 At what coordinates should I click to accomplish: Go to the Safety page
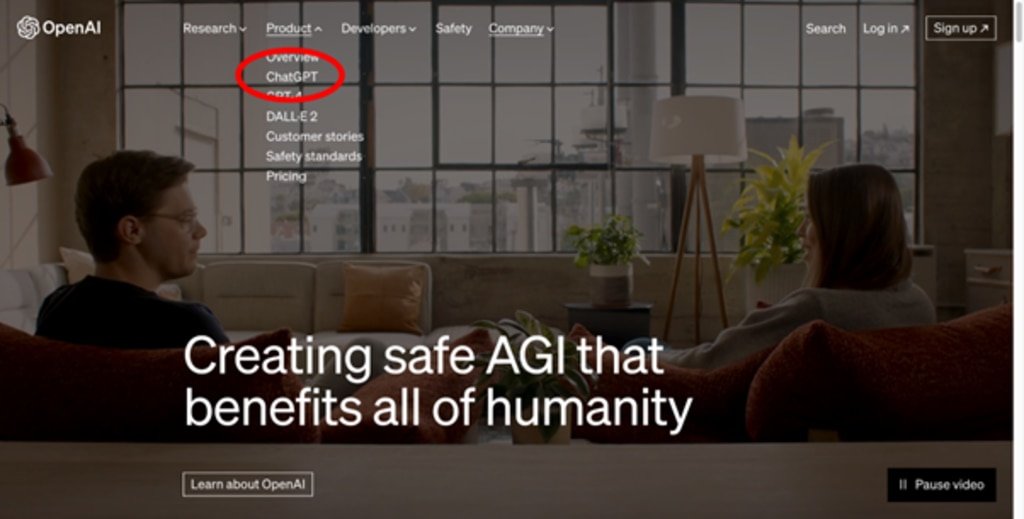click(x=453, y=29)
